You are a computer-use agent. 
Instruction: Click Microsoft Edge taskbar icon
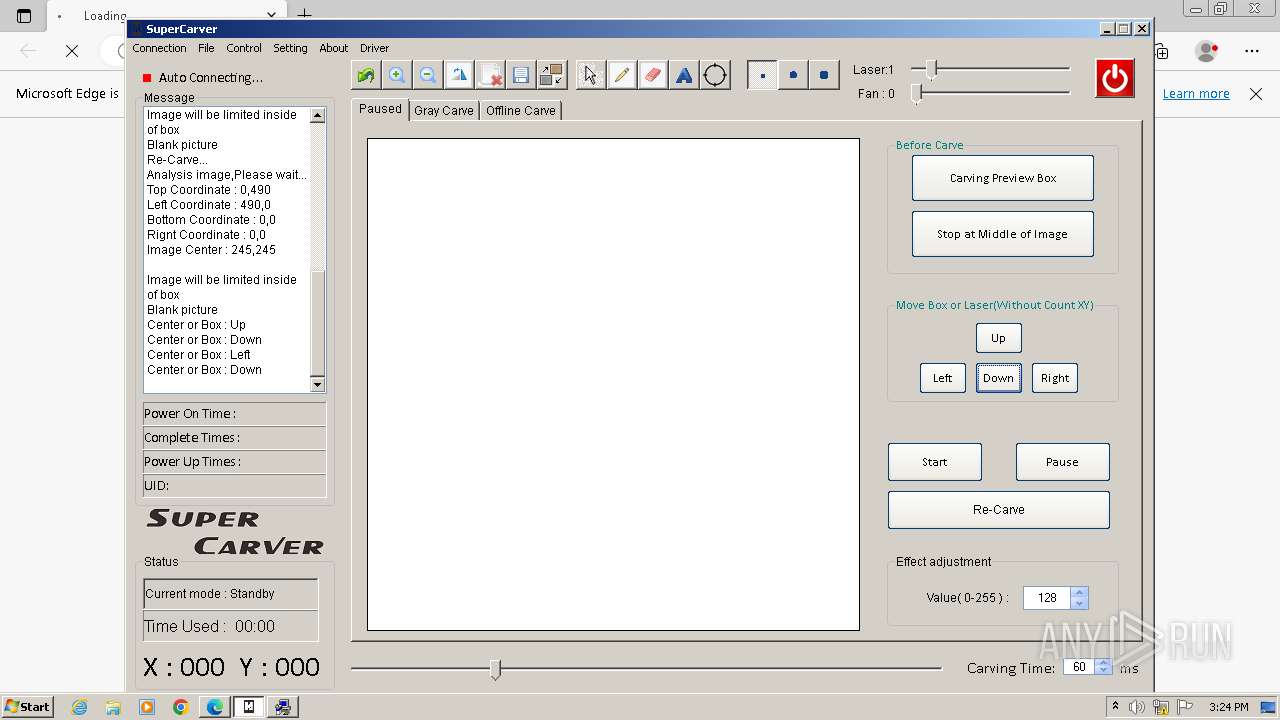click(215, 707)
